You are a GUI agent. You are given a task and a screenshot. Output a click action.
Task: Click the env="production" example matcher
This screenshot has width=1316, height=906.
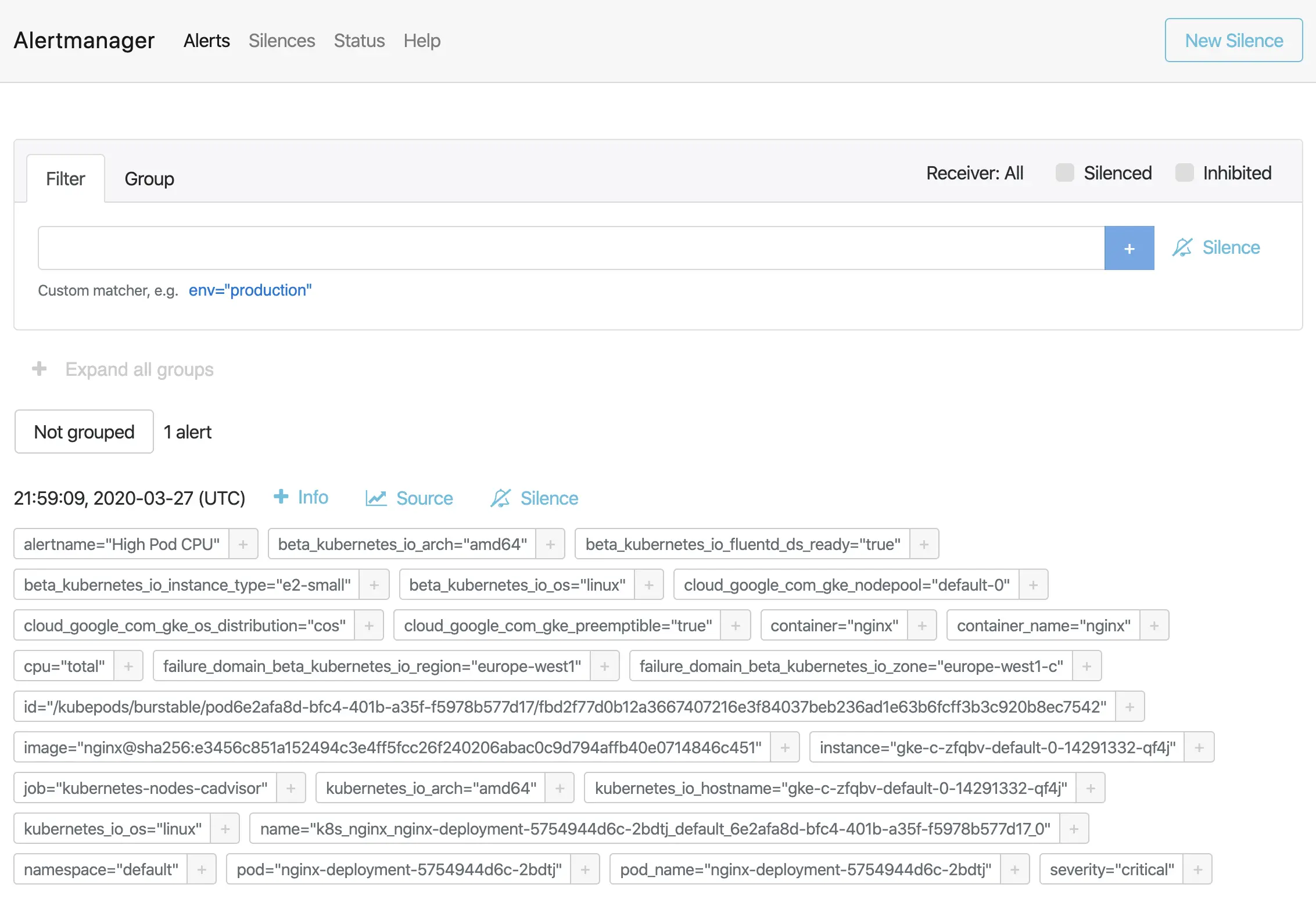click(x=250, y=290)
